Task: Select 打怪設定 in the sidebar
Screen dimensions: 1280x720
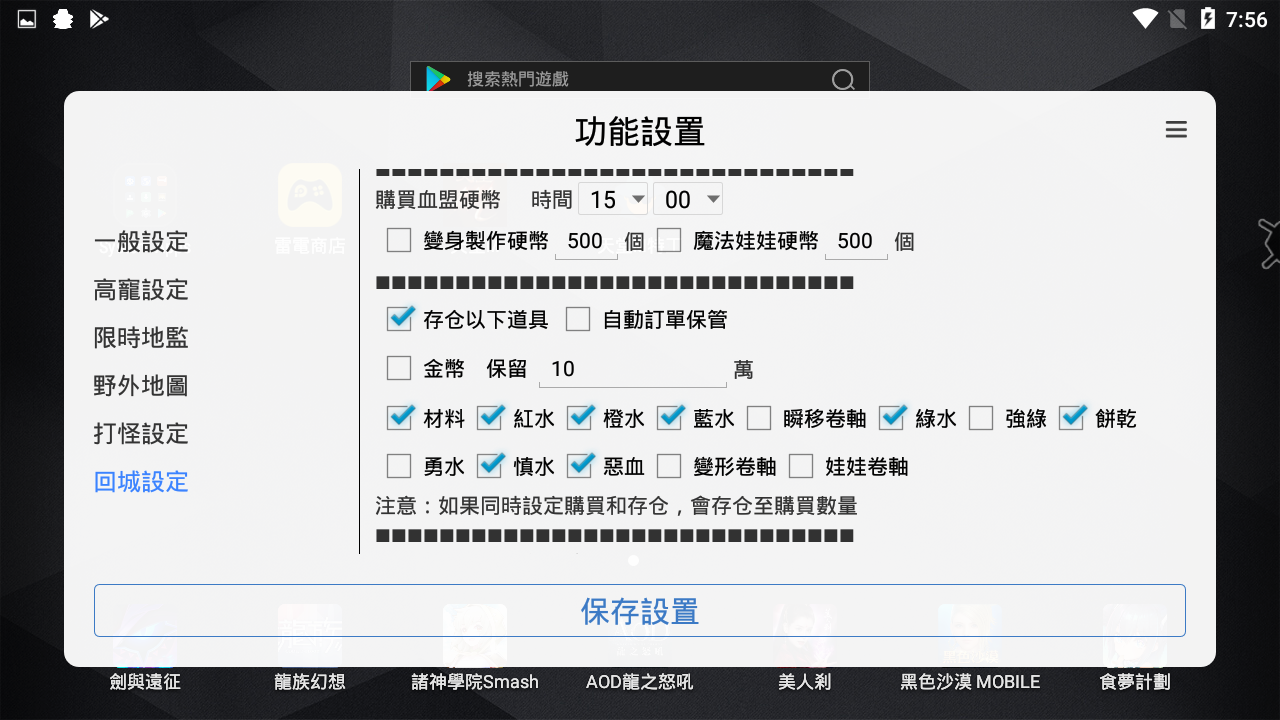Action: point(140,433)
